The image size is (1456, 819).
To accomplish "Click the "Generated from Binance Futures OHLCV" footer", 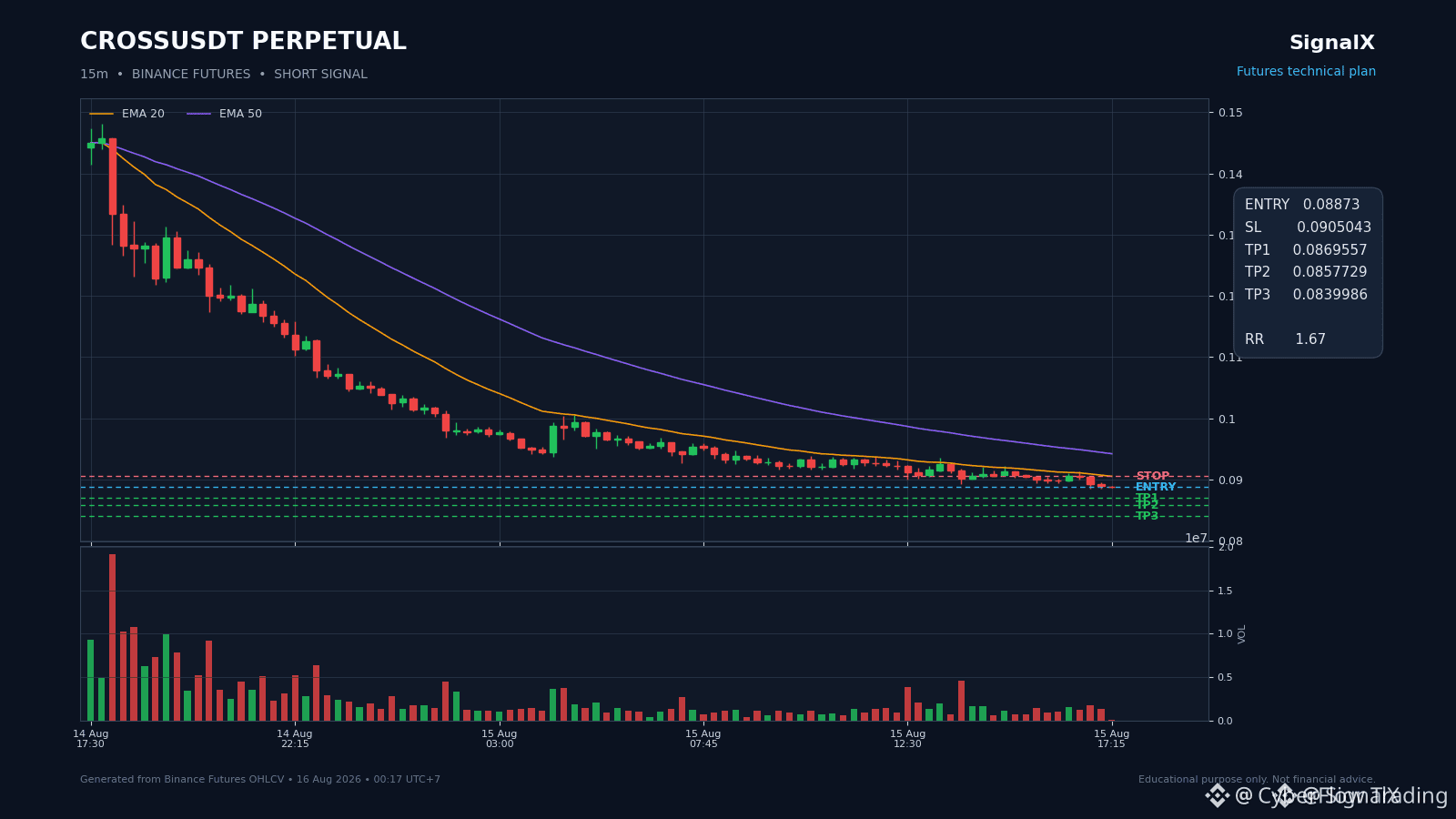I will pos(260,780).
